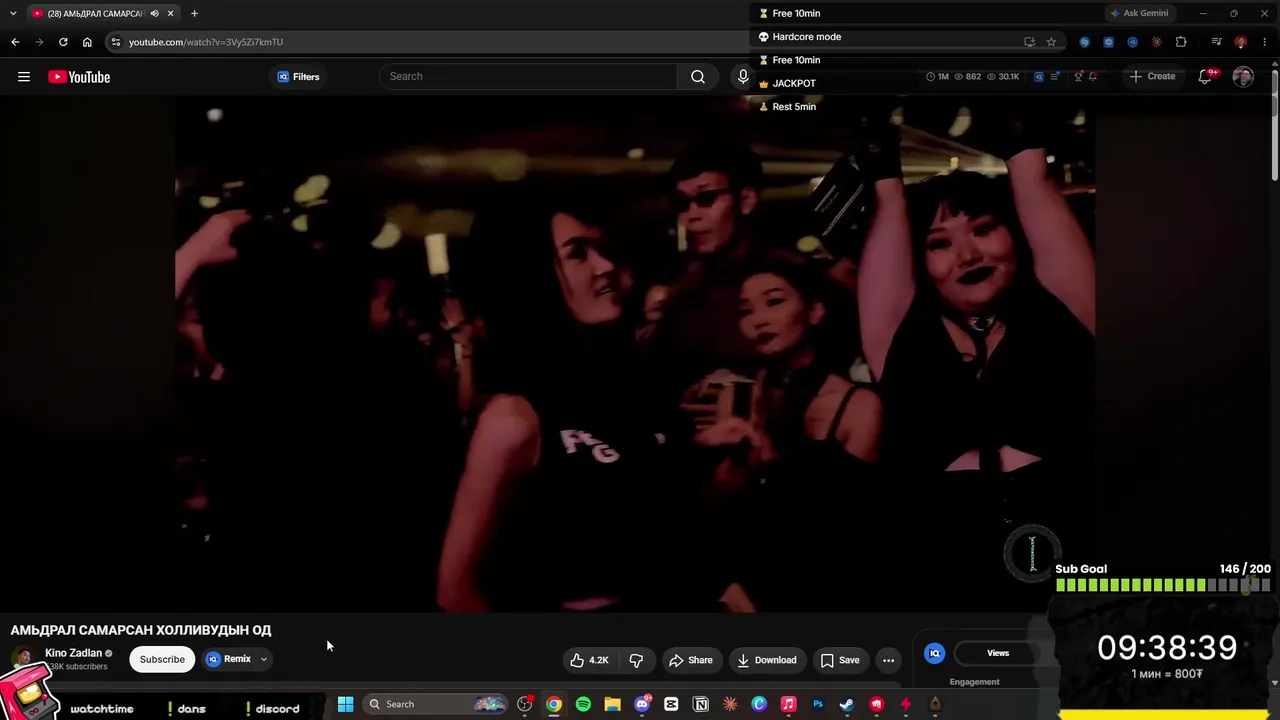
Task: Open YouTube notifications bell
Action: [1206, 76]
